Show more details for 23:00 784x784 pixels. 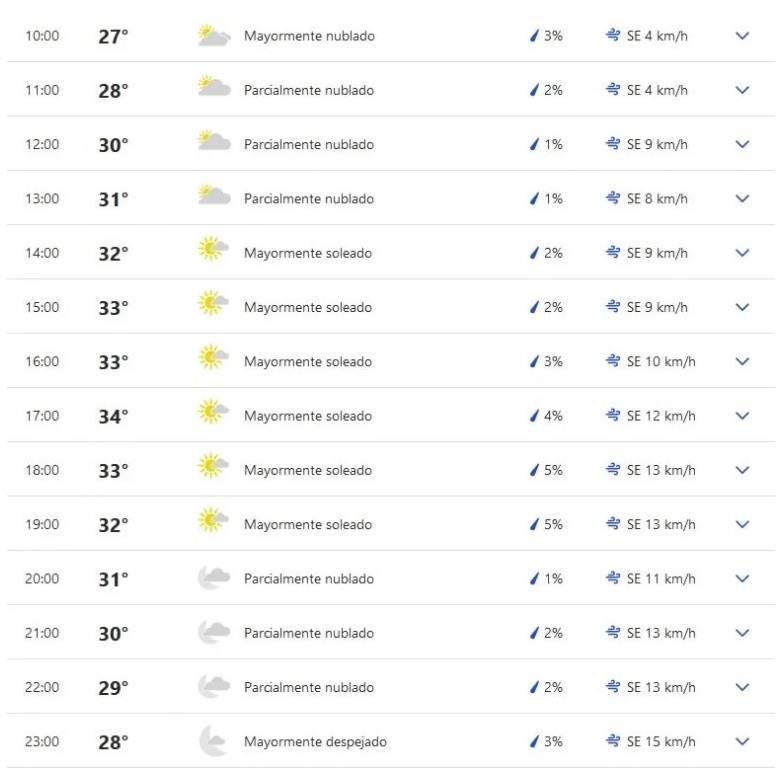click(x=742, y=741)
